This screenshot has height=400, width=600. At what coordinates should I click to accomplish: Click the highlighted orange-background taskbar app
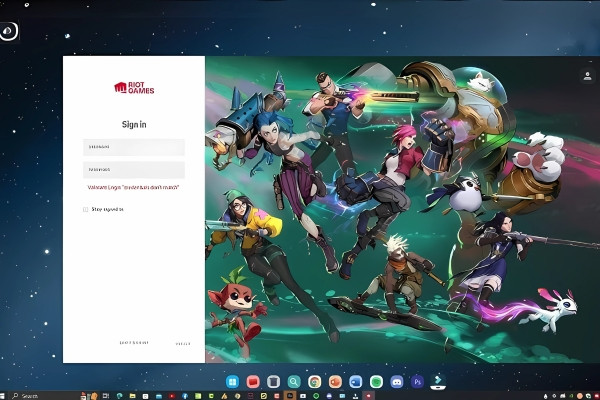tap(290, 395)
